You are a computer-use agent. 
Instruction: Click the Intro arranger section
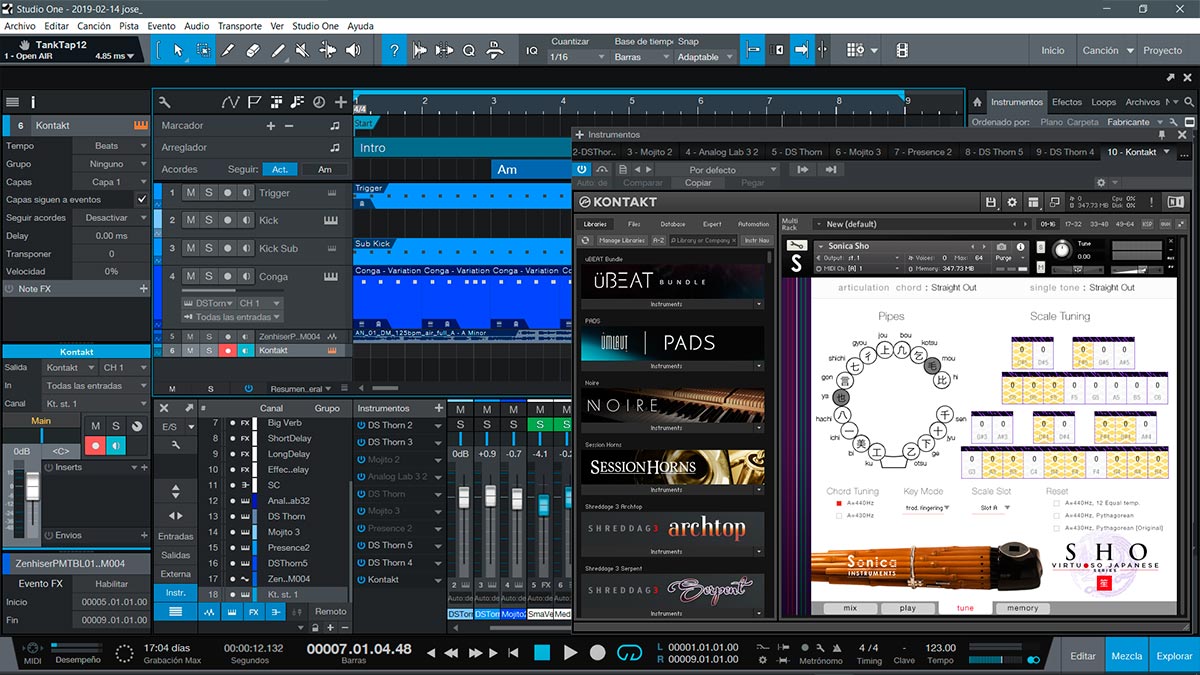(x=463, y=147)
